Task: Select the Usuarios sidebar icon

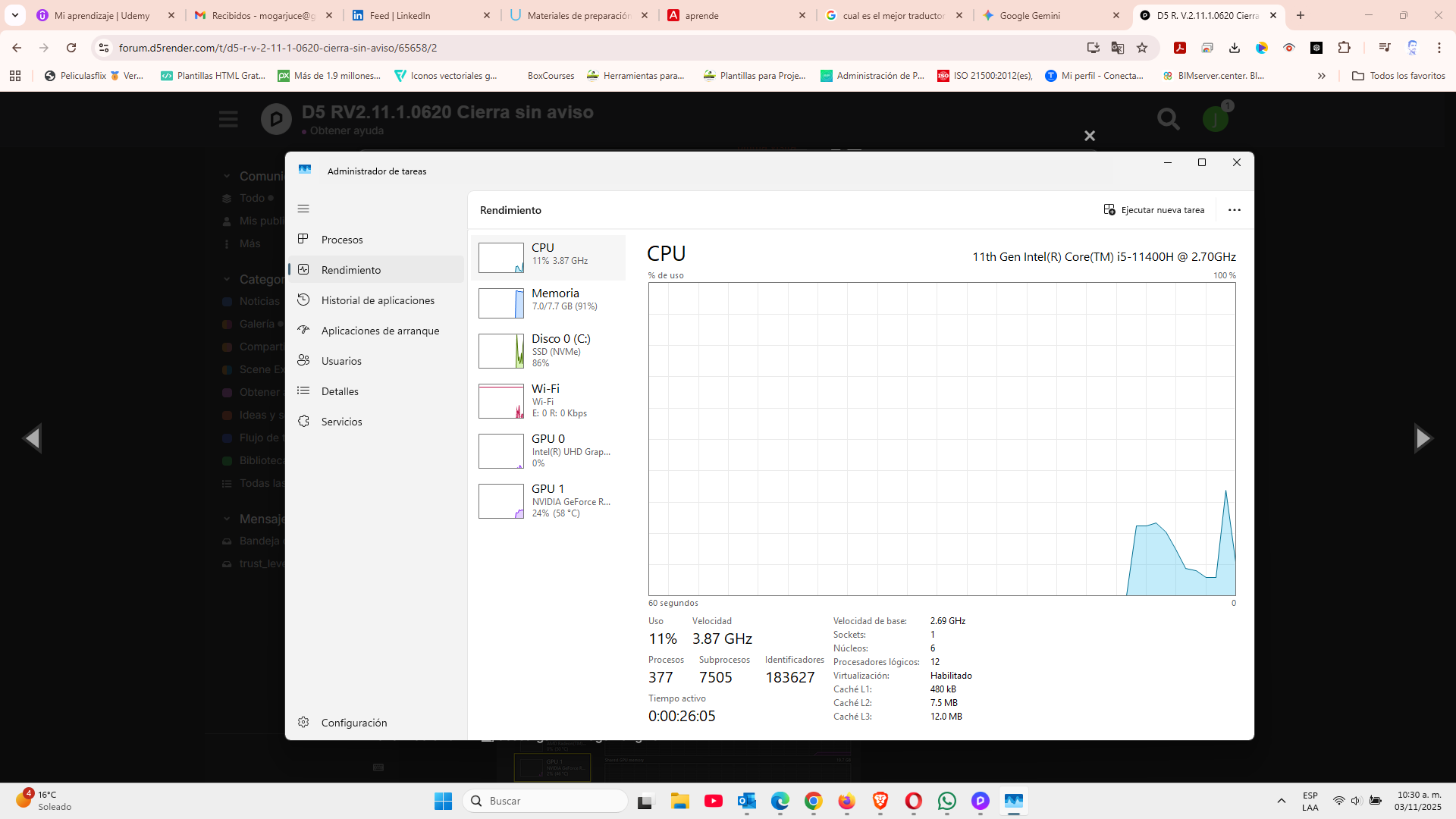Action: (x=303, y=361)
